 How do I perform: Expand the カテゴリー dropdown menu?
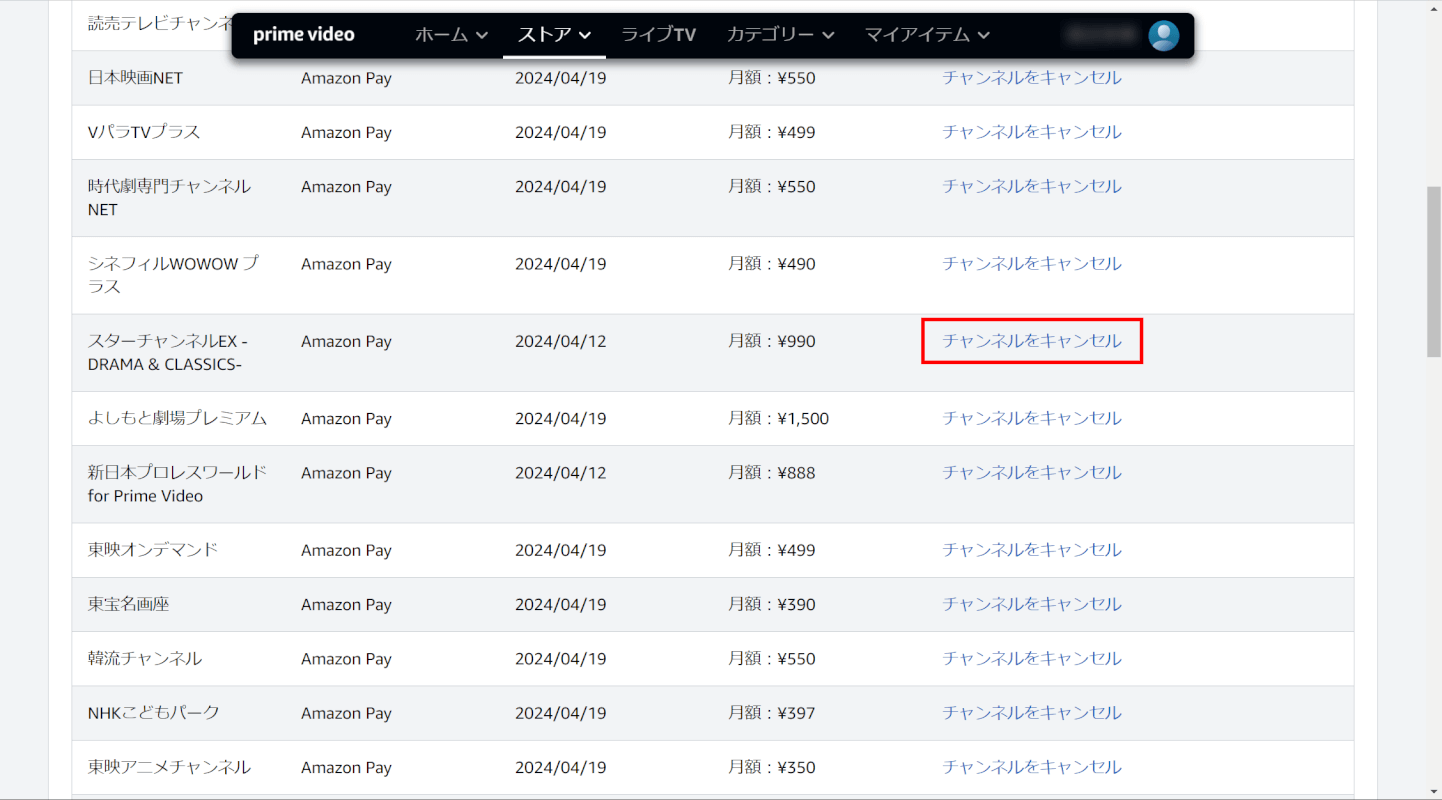(780, 35)
